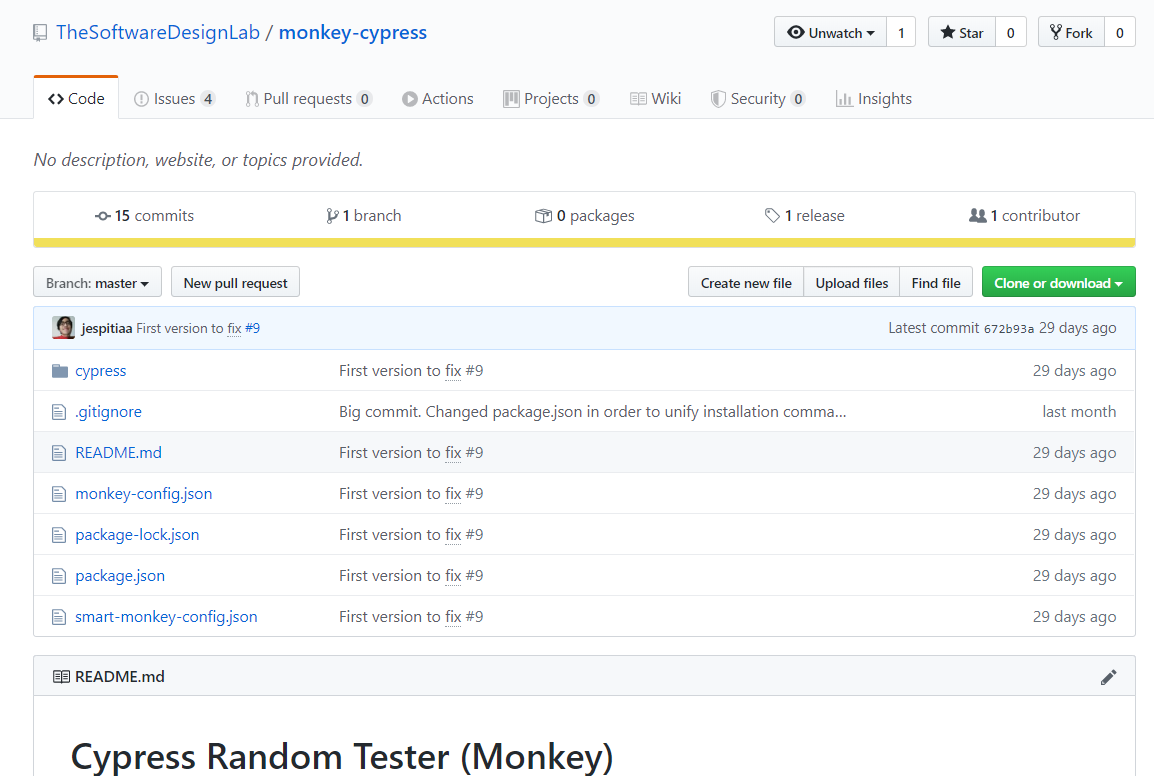Viewport: 1154px width, 776px height.
Task: Open the stargazers count 0
Action: 1010,32
